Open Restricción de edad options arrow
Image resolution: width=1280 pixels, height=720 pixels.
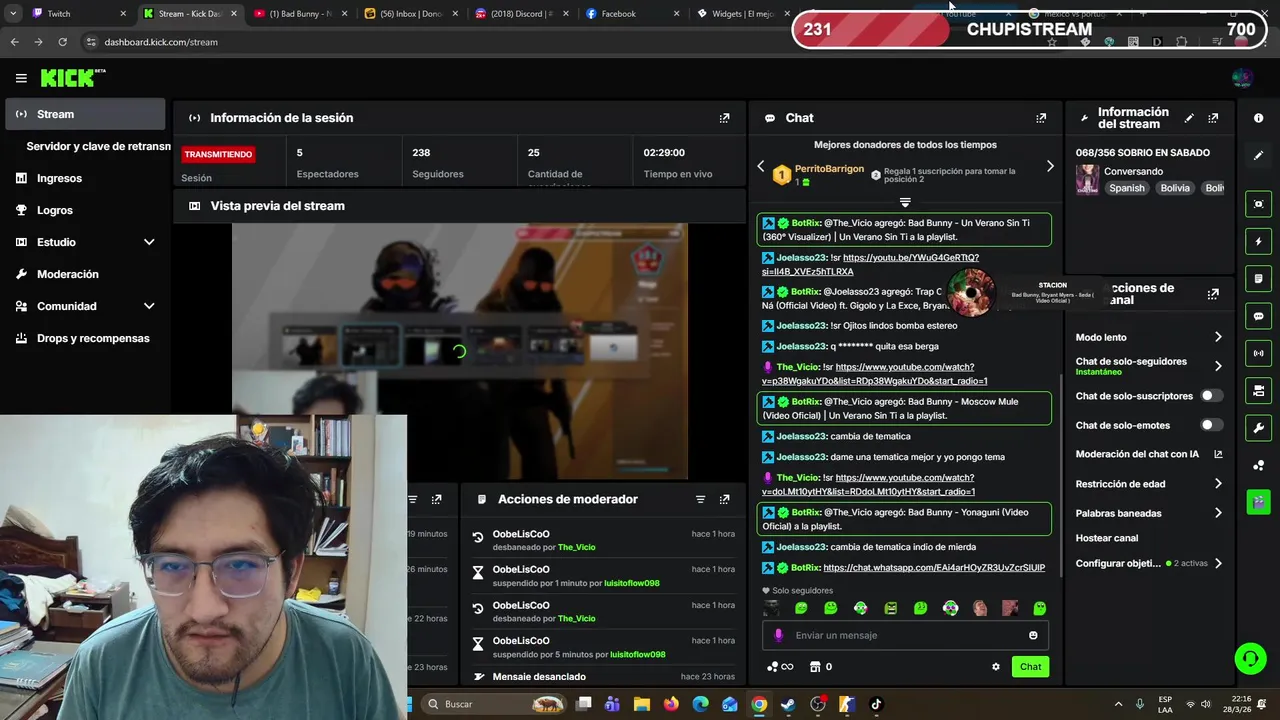pos(1218,484)
